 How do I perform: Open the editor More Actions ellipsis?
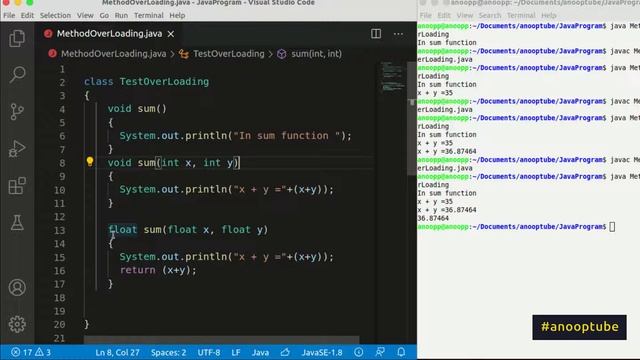coord(398,34)
